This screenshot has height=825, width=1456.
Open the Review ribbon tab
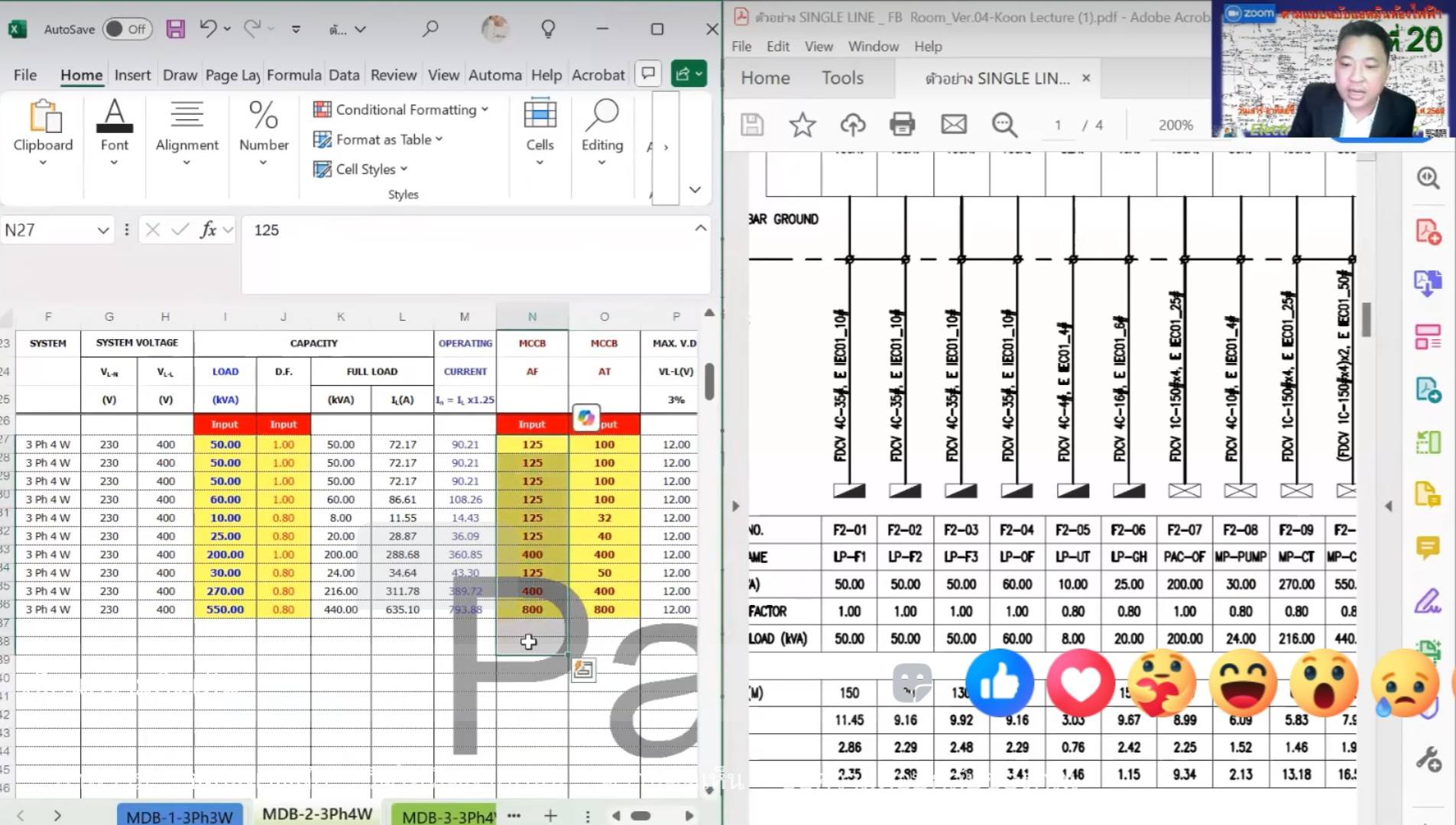pyautogui.click(x=394, y=75)
